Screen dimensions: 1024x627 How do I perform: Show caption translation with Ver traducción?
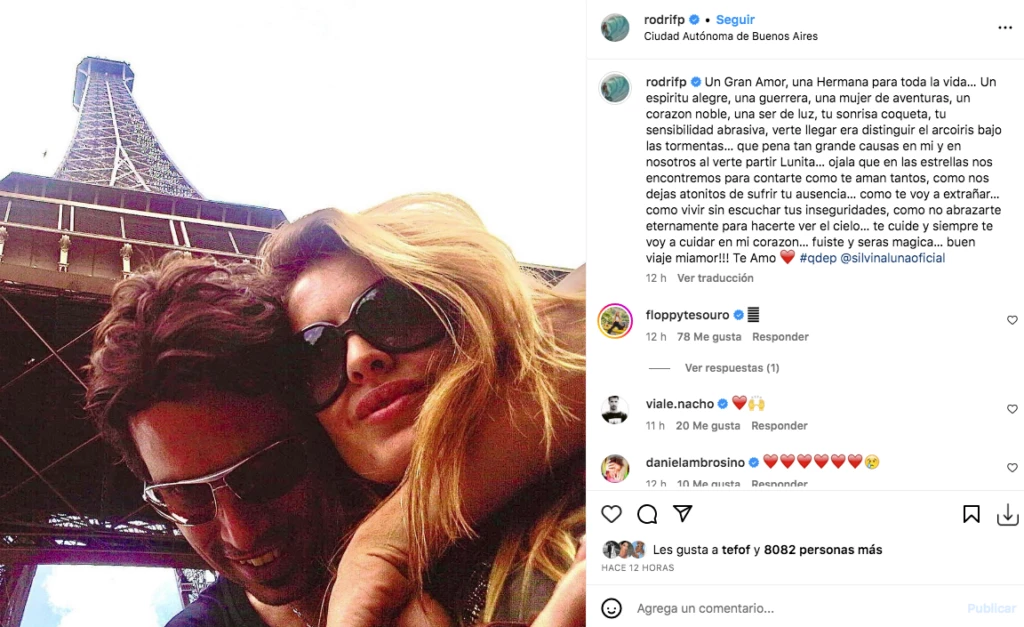(x=715, y=278)
